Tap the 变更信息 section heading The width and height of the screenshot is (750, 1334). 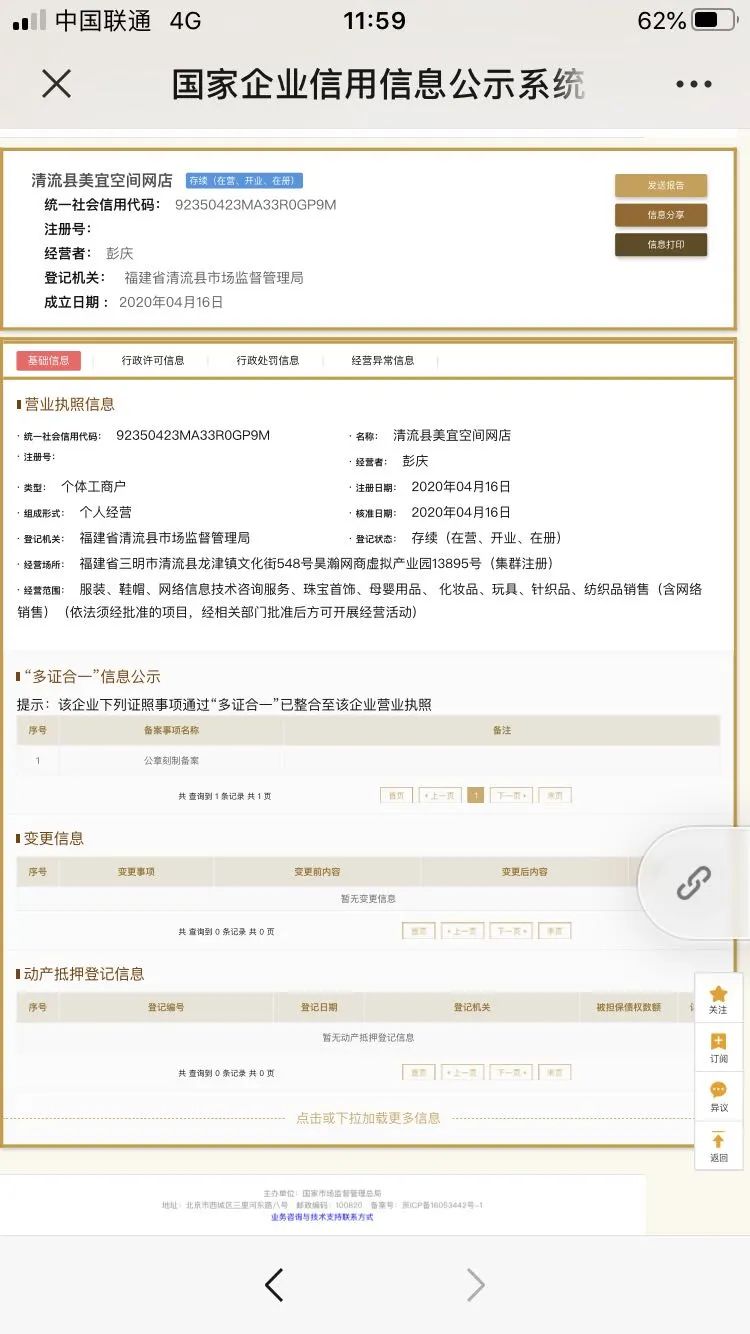(52, 838)
